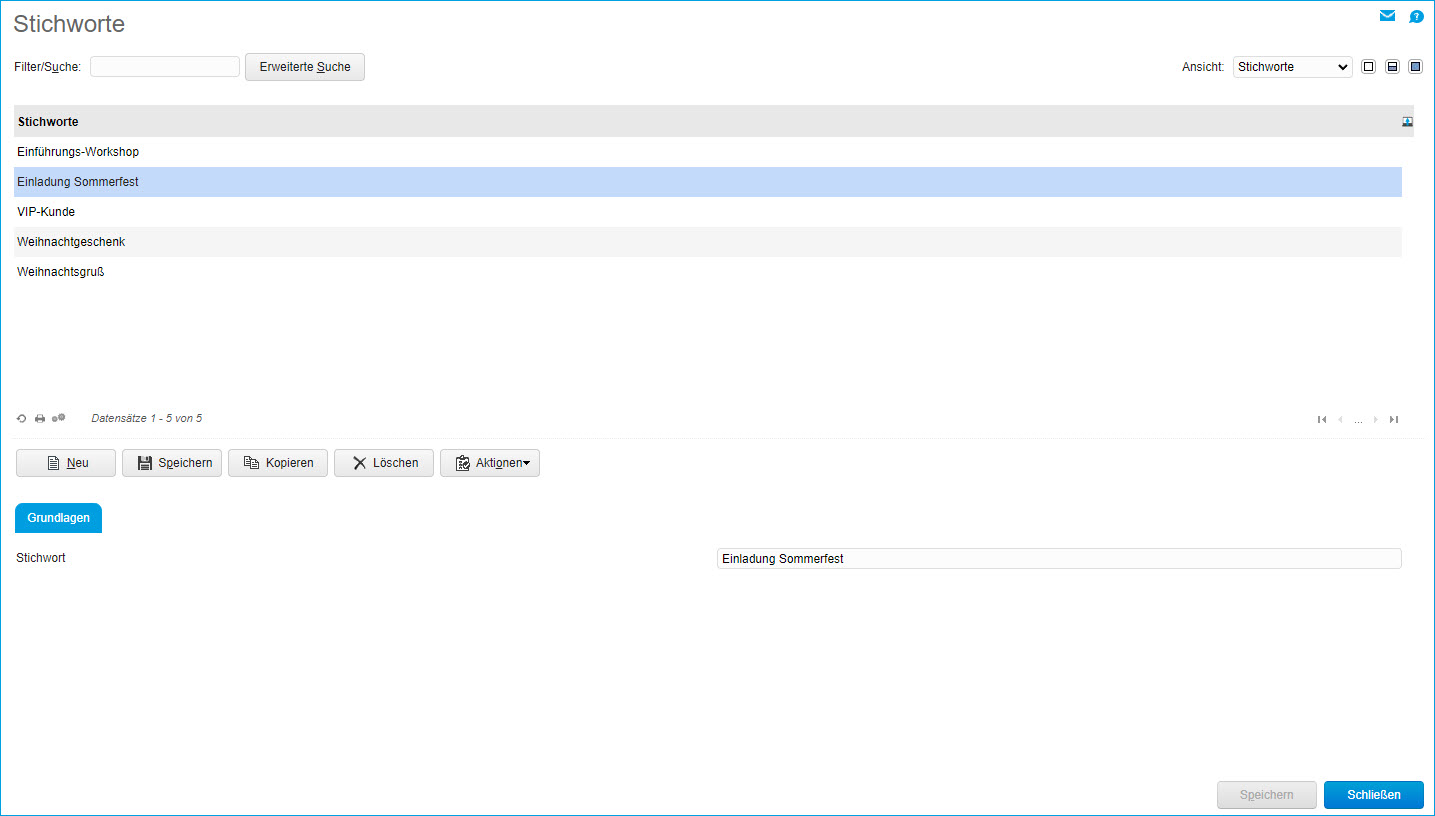Viewport: 1435px width, 816px height.
Task: Delete record with Löschen
Action: point(384,463)
